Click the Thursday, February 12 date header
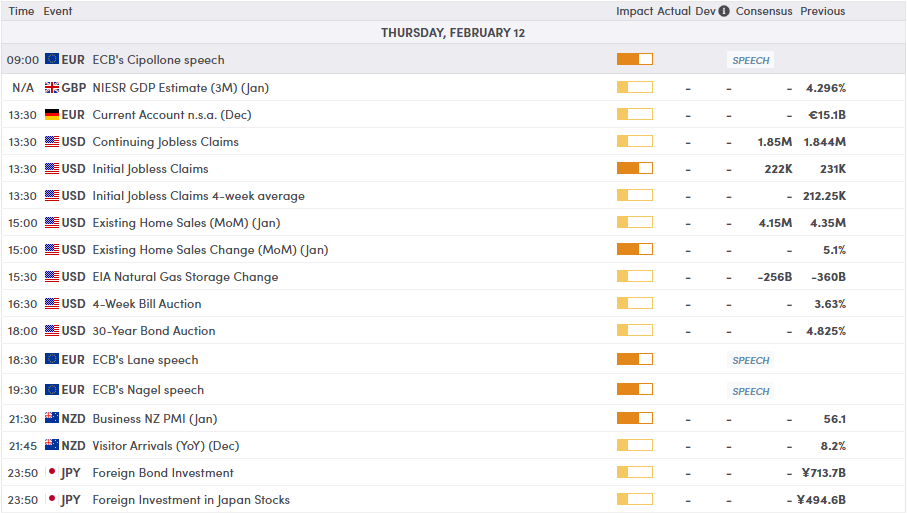Screen dimensions: 907x513 pyautogui.click(x=453, y=32)
